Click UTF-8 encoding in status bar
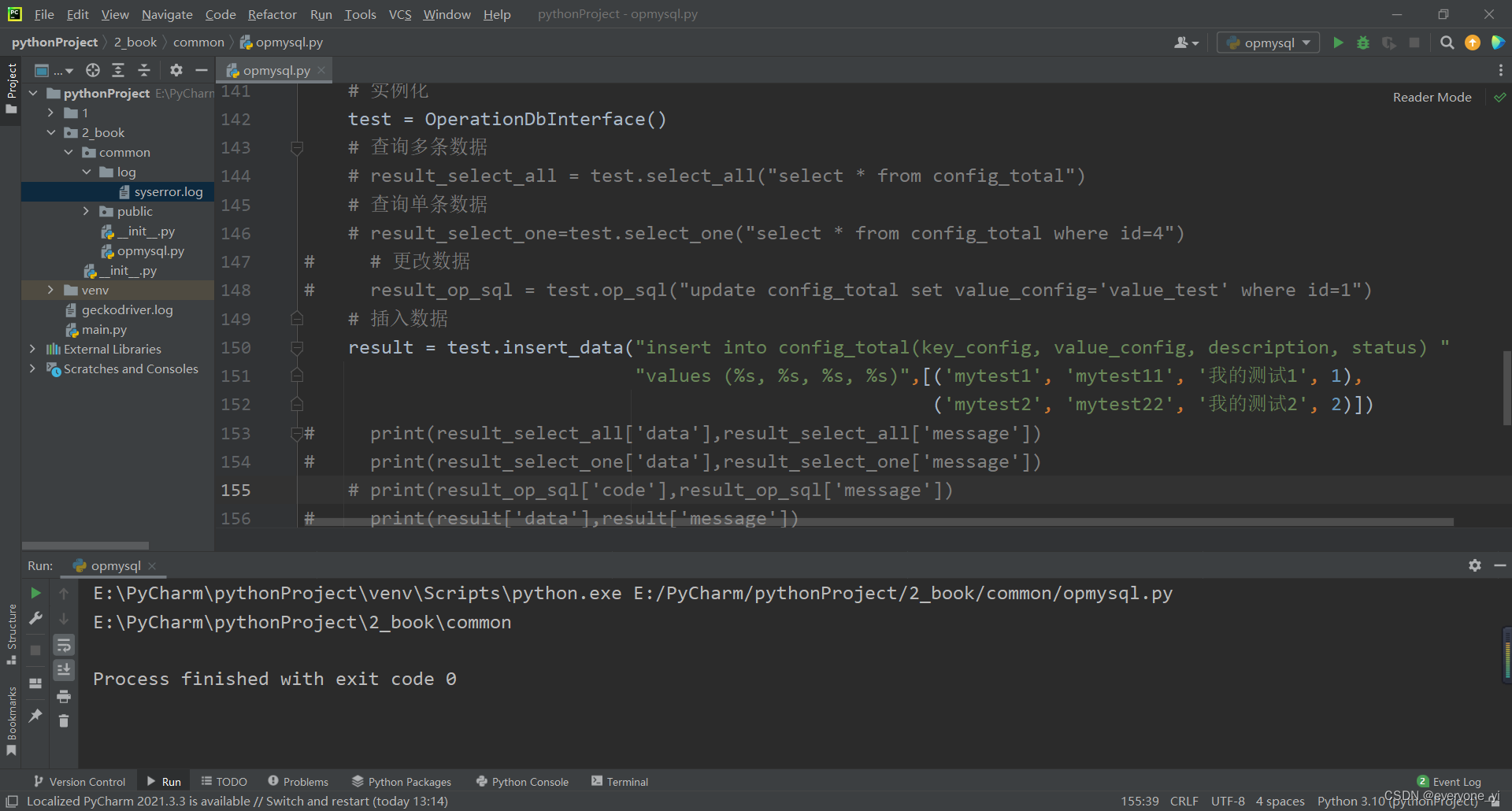Image resolution: width=1512 pixels, height=811 pixels. [1228, 801]
